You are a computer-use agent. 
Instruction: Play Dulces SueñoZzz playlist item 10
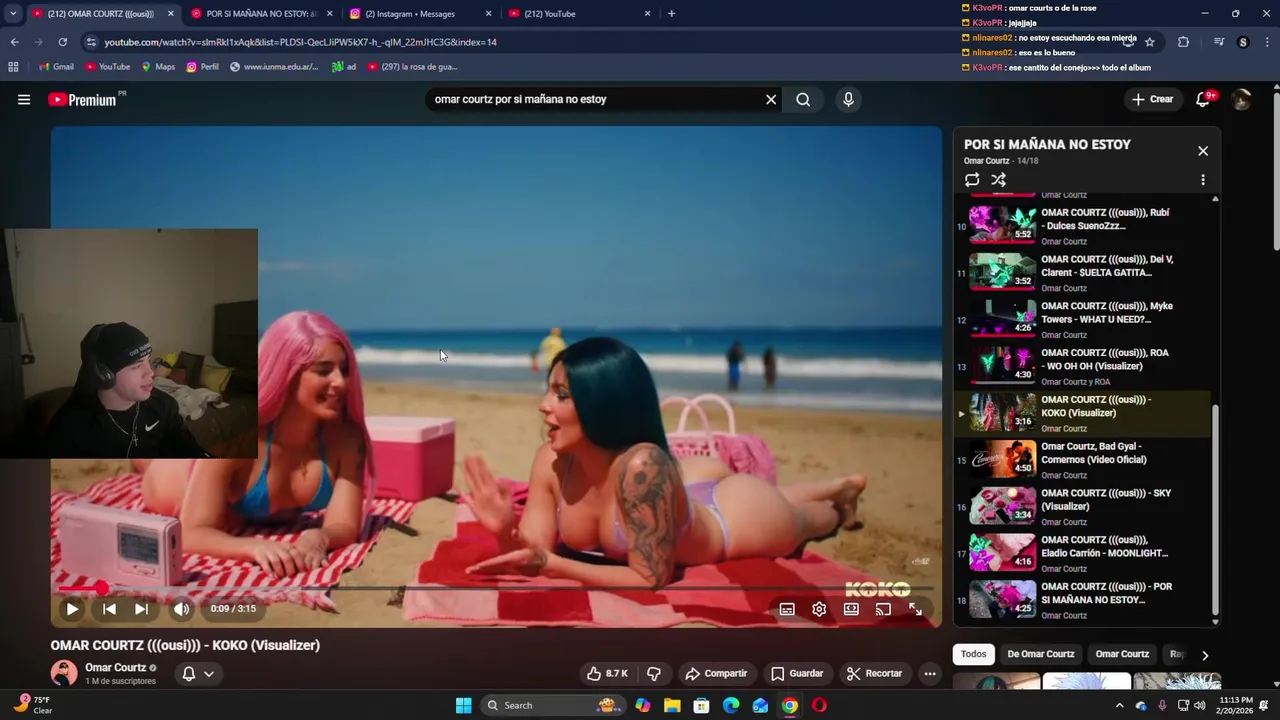(1084, 225)
